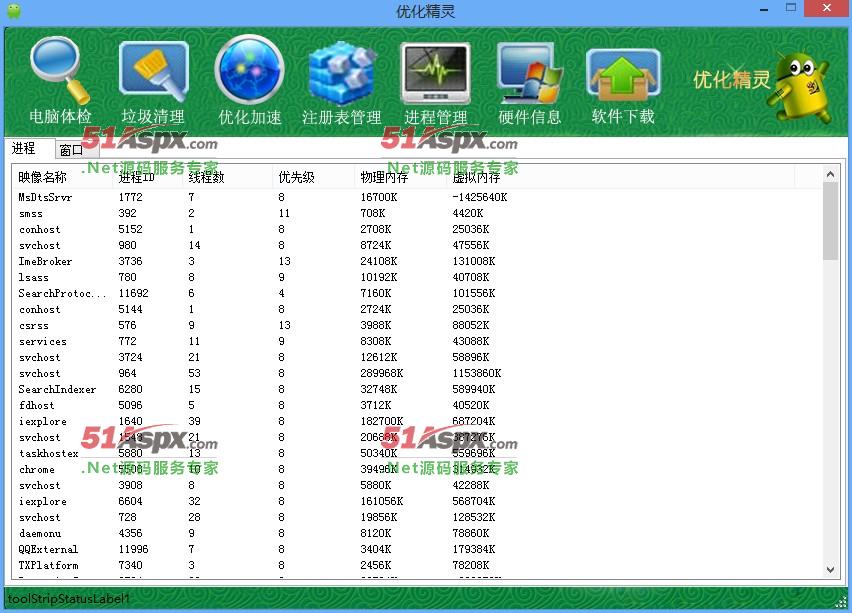Image resolution: width=852 pixels, height=613 pixels.
Task: Click the toolStripStatusLabel1 status text
Action: (x=68, y=599)
